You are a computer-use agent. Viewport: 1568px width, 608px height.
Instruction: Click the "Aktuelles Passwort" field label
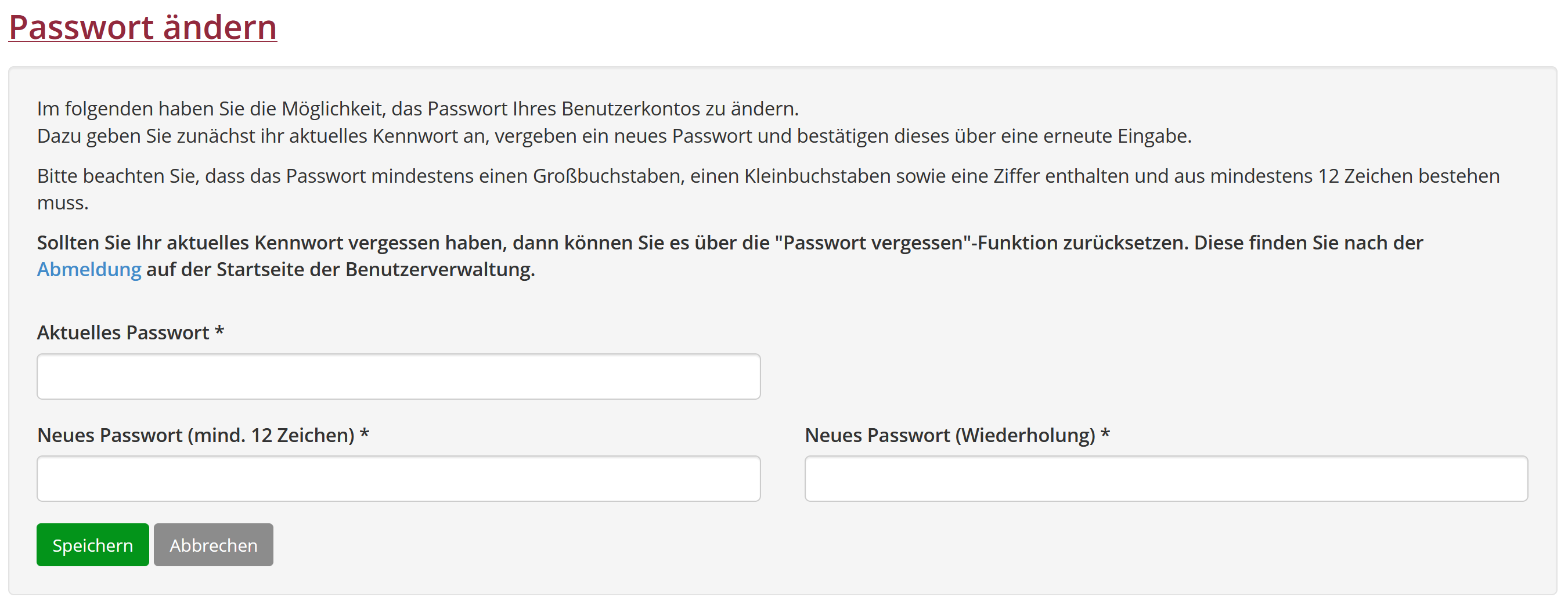coord(123,333)
